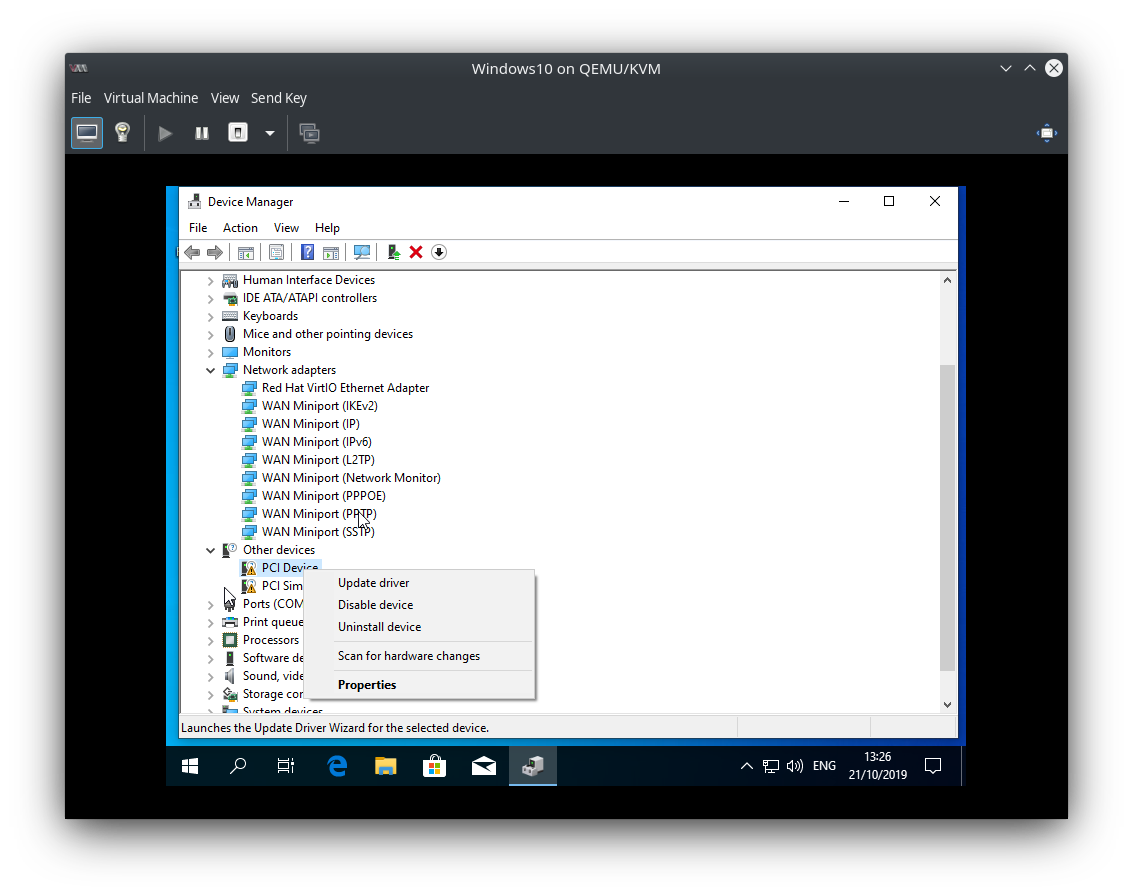Viewport: 1133px width, 896px height.
Task: Click the Back arrow in Device Manager toolbar
Action: click(x=192, y=252)
